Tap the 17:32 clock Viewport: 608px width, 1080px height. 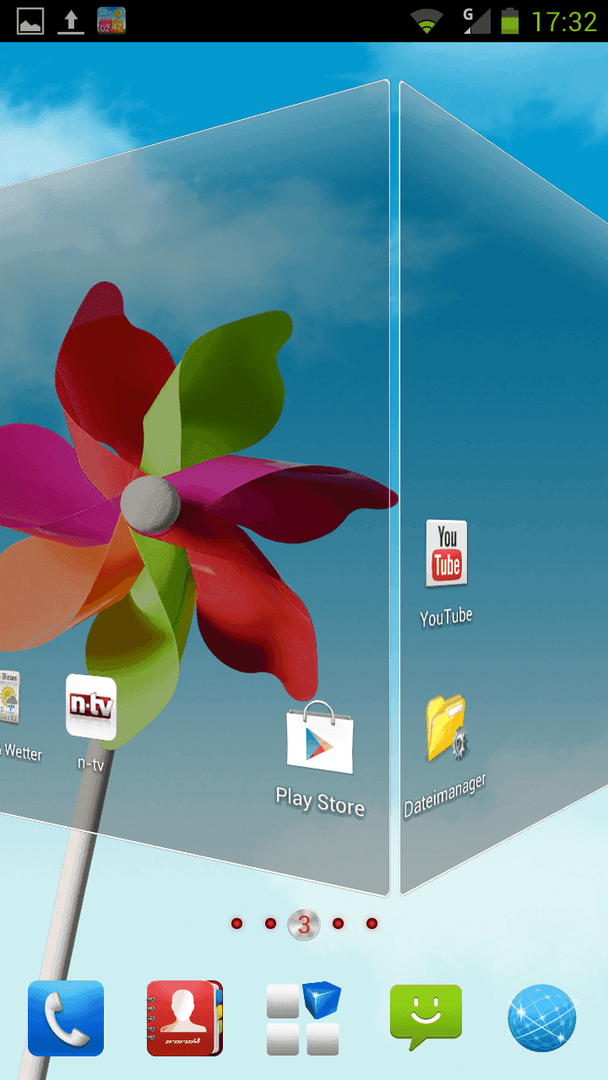564,21
